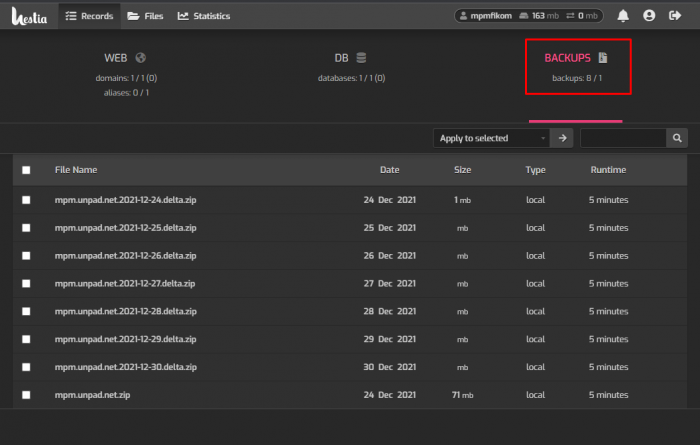This screenshot has height=445, width=700.
Task: Click the 'aliases: 0 / 1' text
Action: point(126,93)
